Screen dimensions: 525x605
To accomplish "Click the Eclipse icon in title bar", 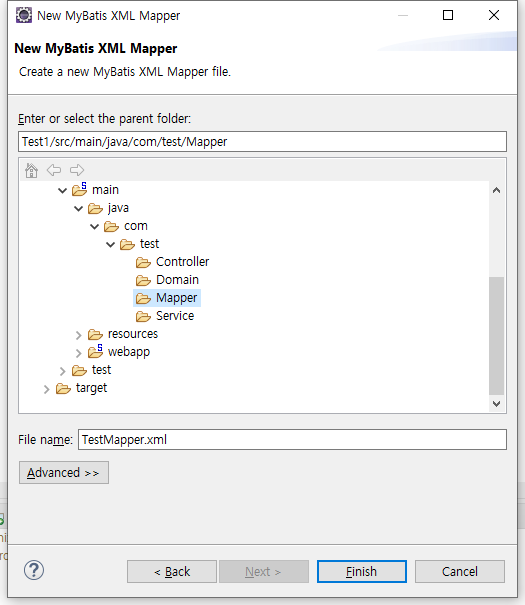I will (24, 15).
